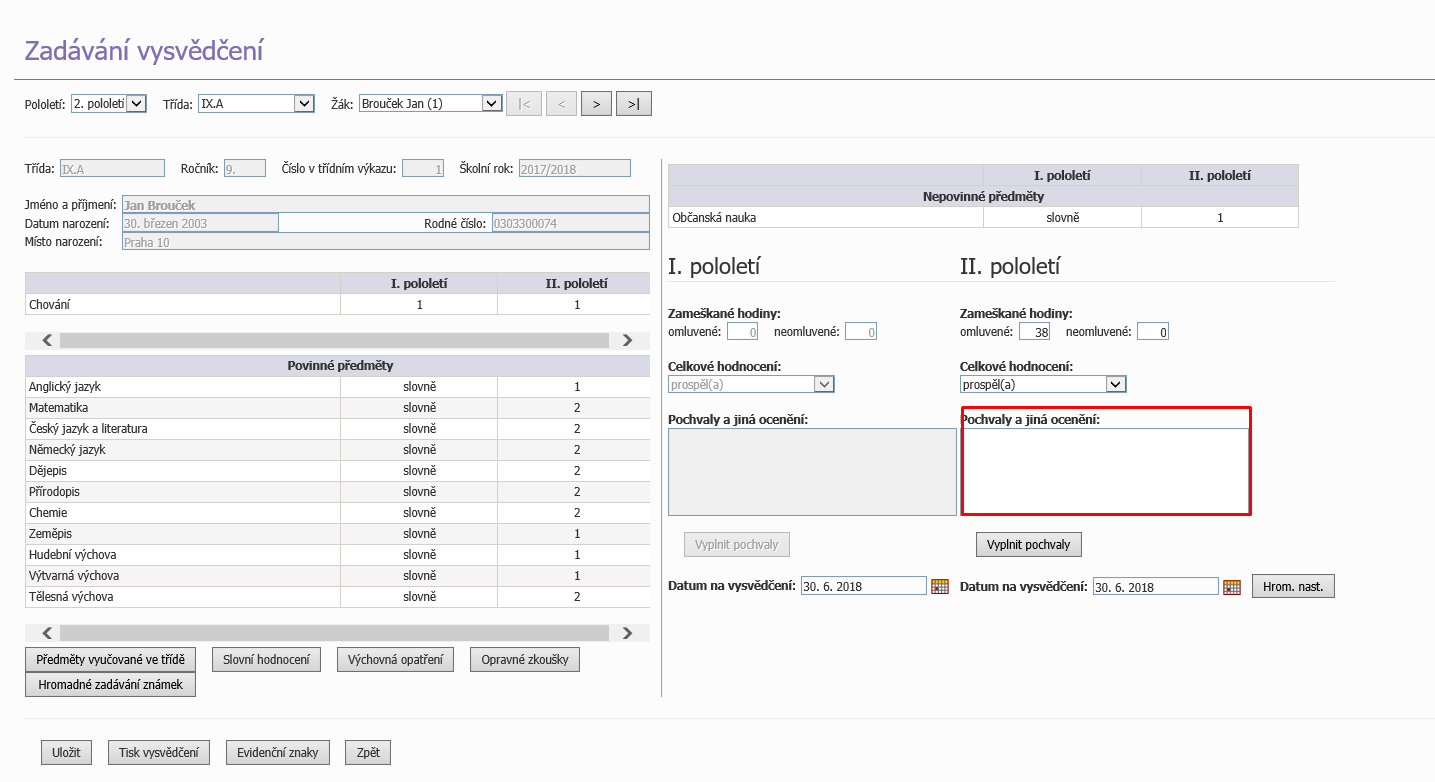Open the Pololetí dropdown

coord(110,103)
